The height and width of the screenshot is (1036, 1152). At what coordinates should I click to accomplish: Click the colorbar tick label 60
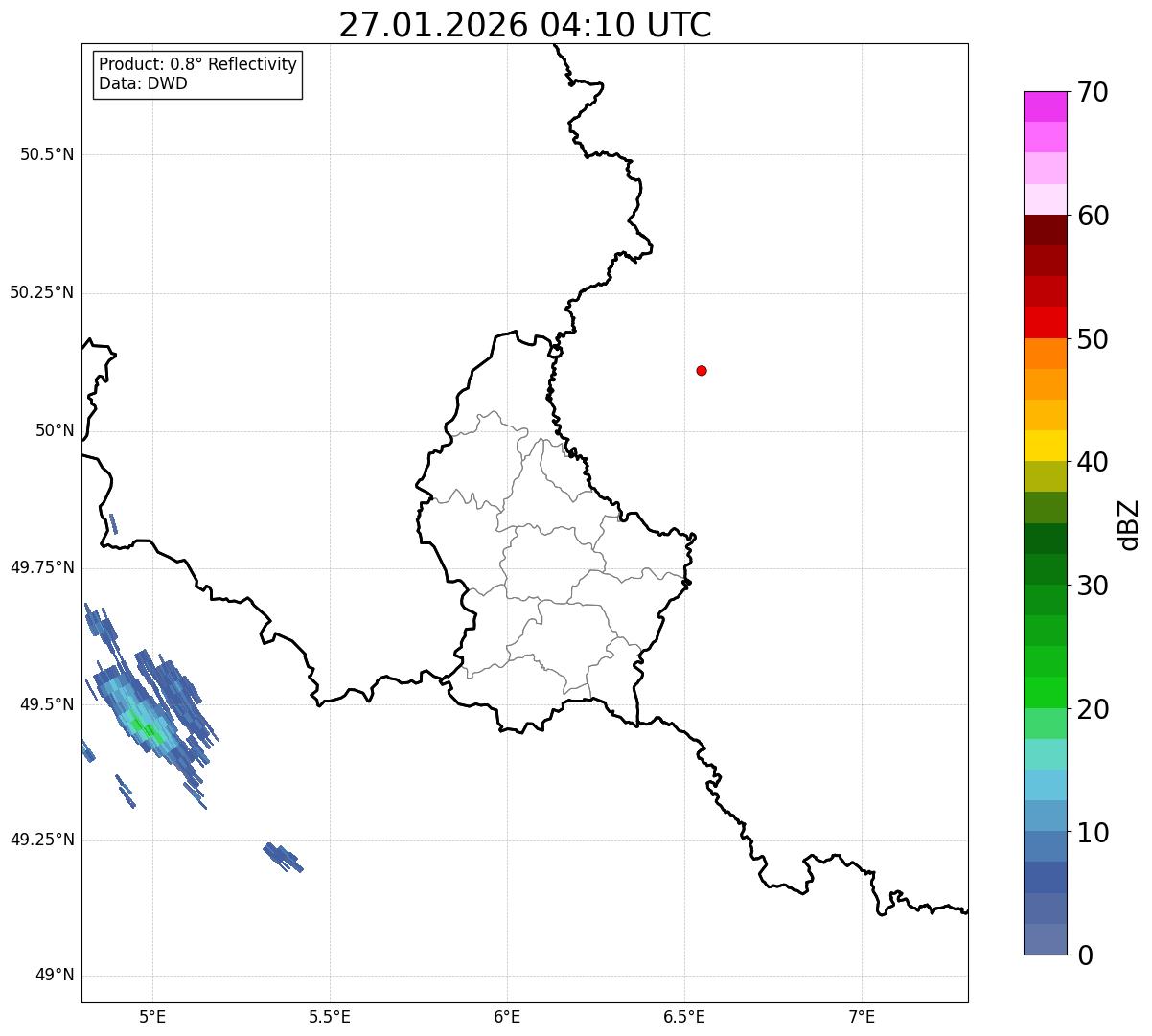(x=1093, y=216)
